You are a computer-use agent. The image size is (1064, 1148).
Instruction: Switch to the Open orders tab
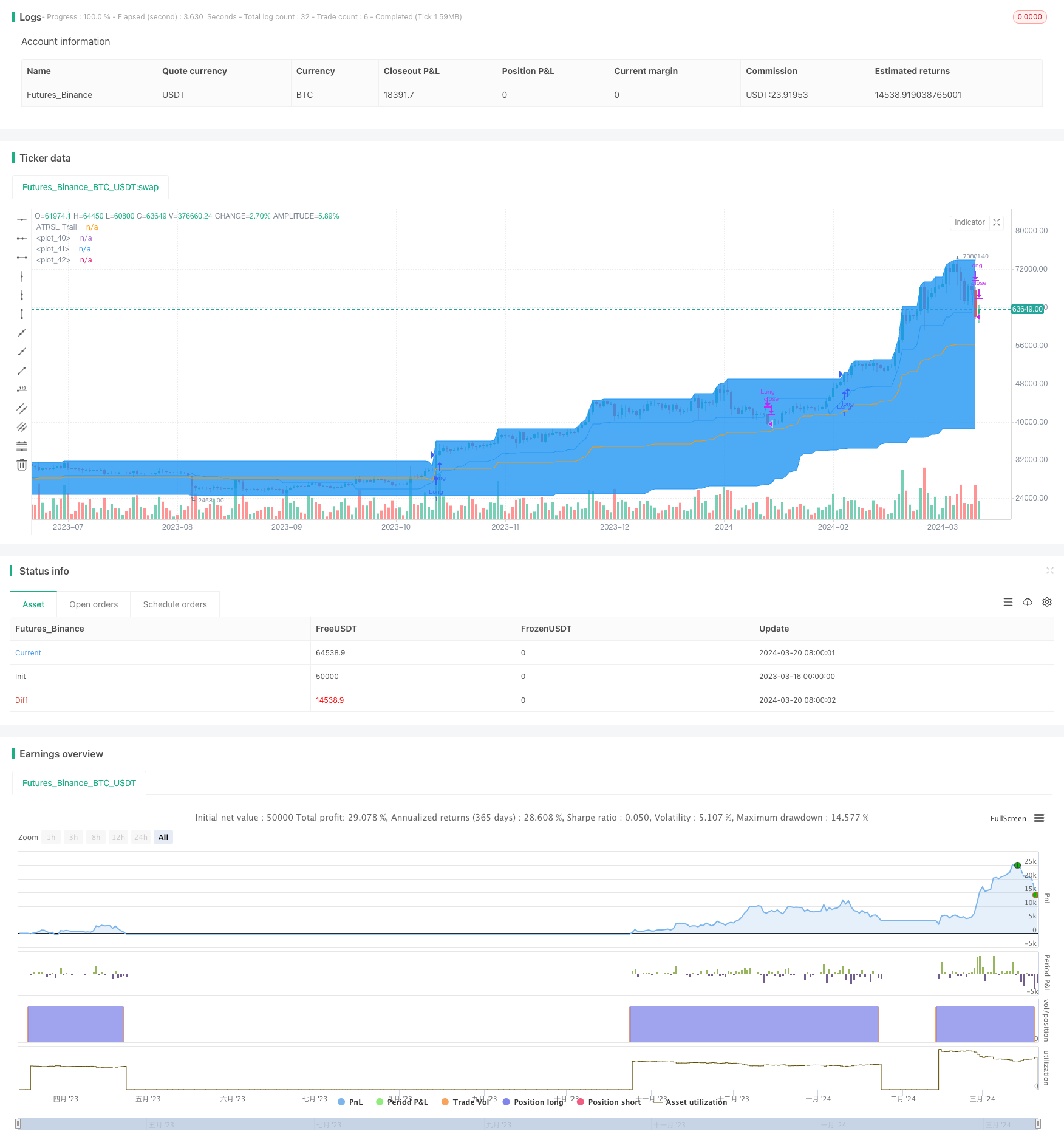94,604
